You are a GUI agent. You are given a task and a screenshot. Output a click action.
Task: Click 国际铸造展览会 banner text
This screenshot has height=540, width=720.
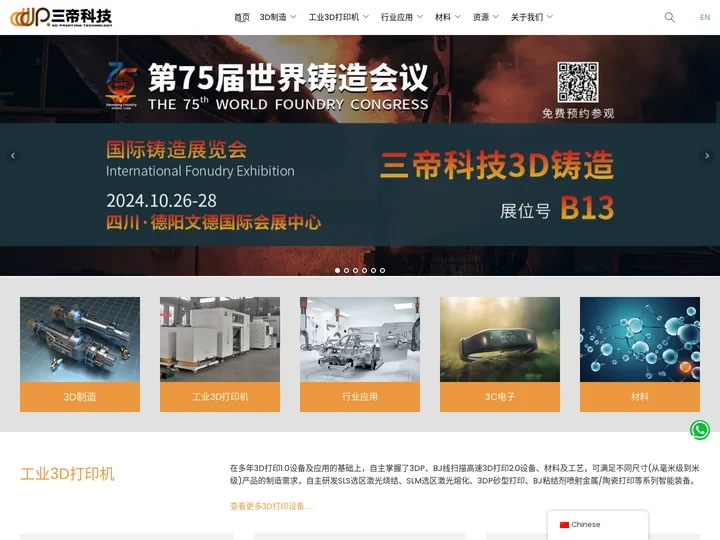click(x=177, y=150)
